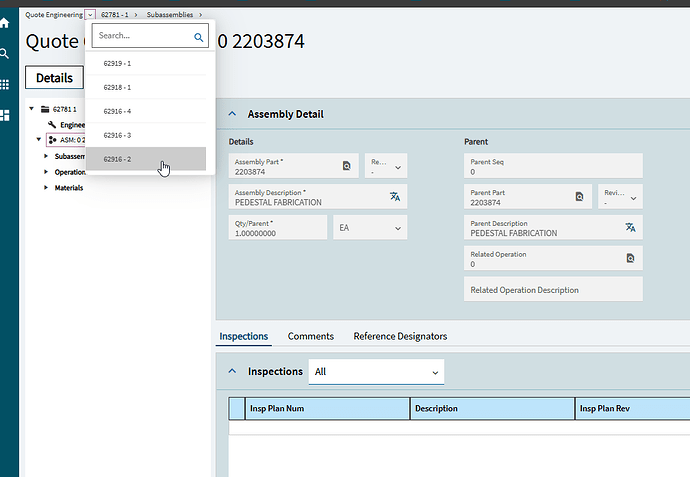Viewport: 690px width, 477px height.
Task: Open Inspections filter All dropdown
Action: click(x=376, y=372)
